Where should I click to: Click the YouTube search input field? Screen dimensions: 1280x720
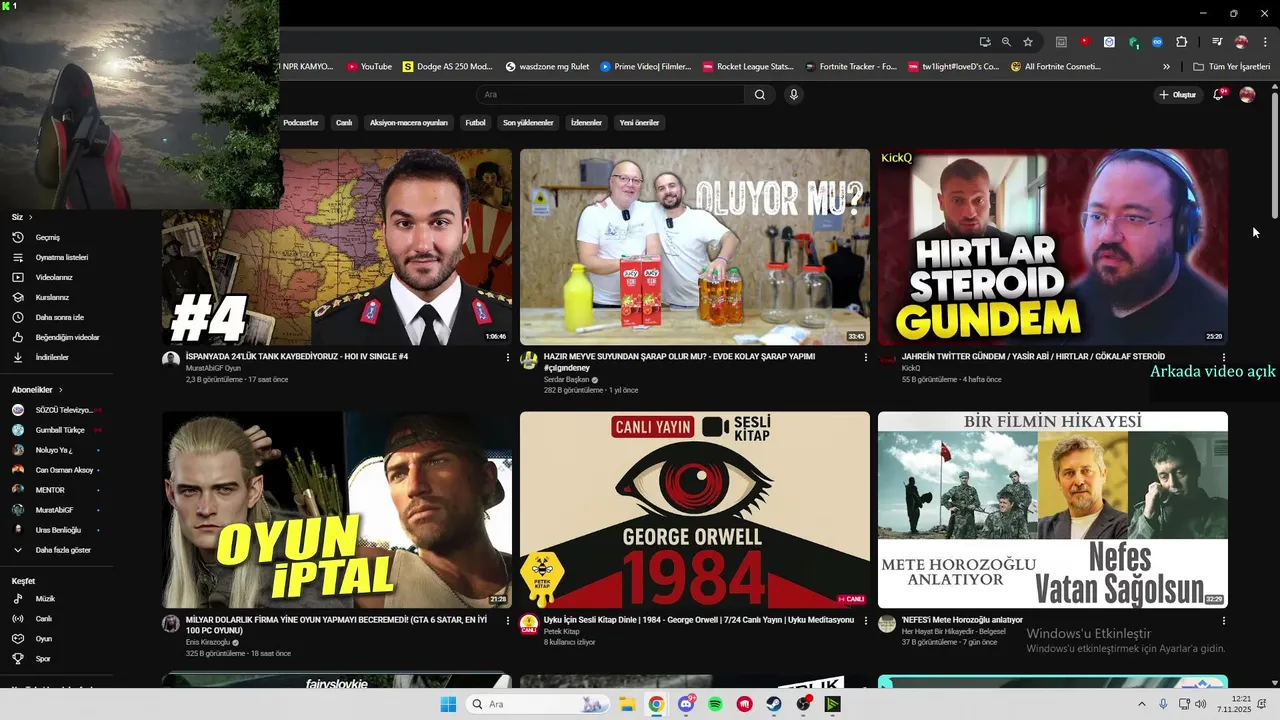pos(610,95)
